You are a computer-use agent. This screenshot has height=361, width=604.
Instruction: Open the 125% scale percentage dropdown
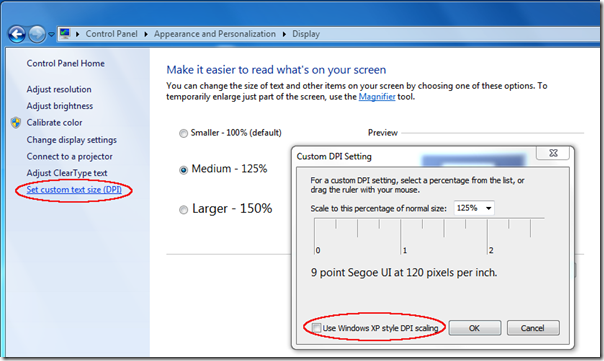click(474, 208)
